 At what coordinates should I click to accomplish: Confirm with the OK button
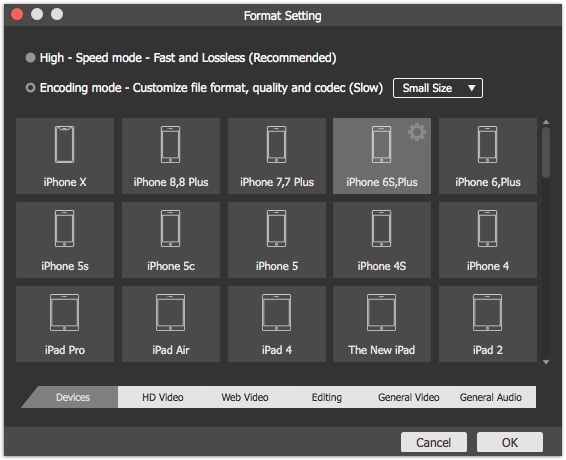[x=510, y=442]
